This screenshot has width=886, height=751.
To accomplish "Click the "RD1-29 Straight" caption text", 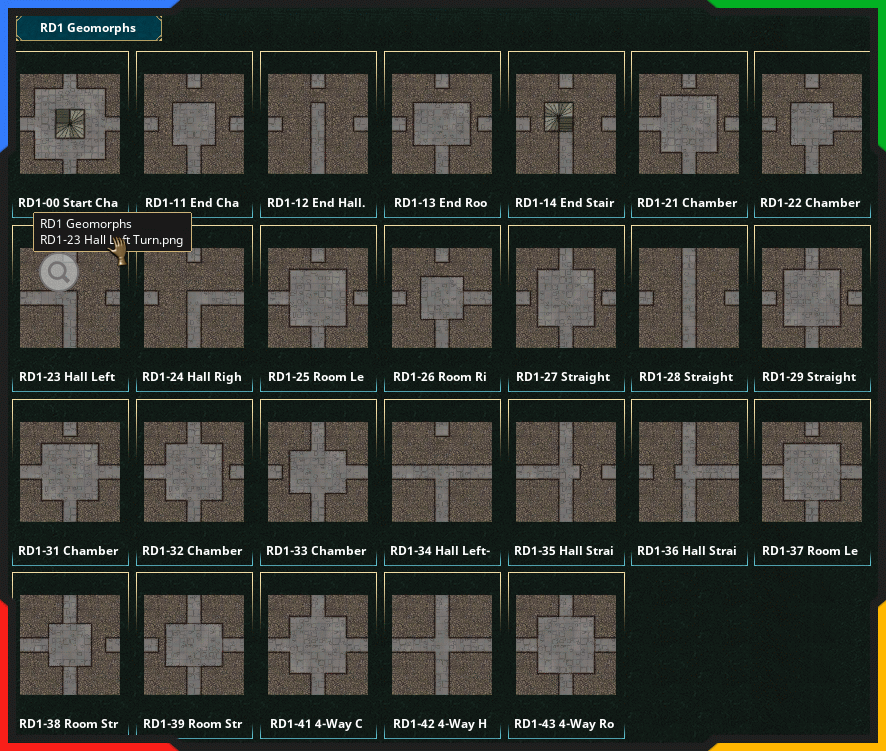I will 809,377.
